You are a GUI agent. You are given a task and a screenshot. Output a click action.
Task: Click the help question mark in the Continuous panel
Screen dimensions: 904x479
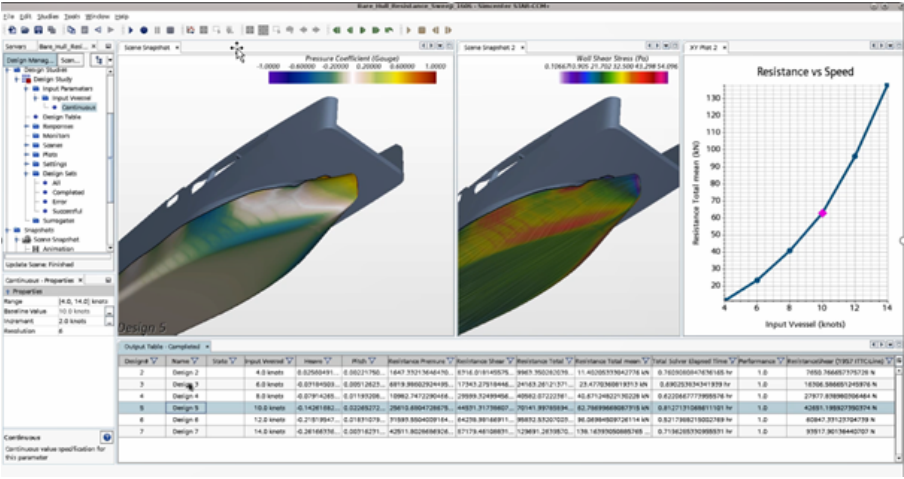point(107,437)
